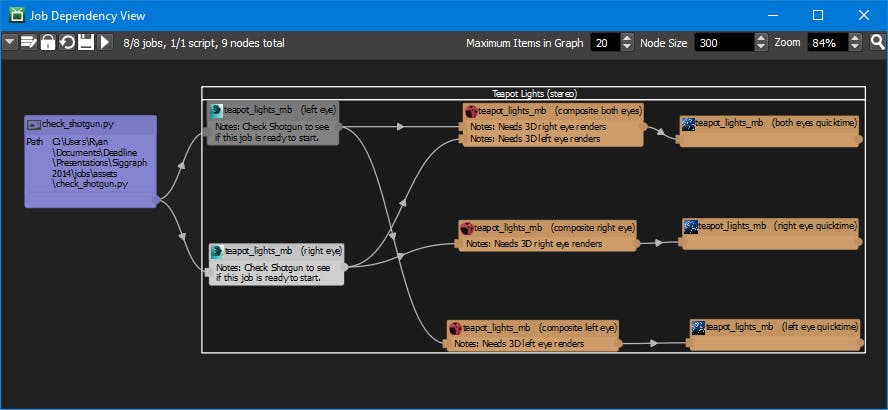Close the Job Dependency View window
888x410 pixels.
click(864, 15)
